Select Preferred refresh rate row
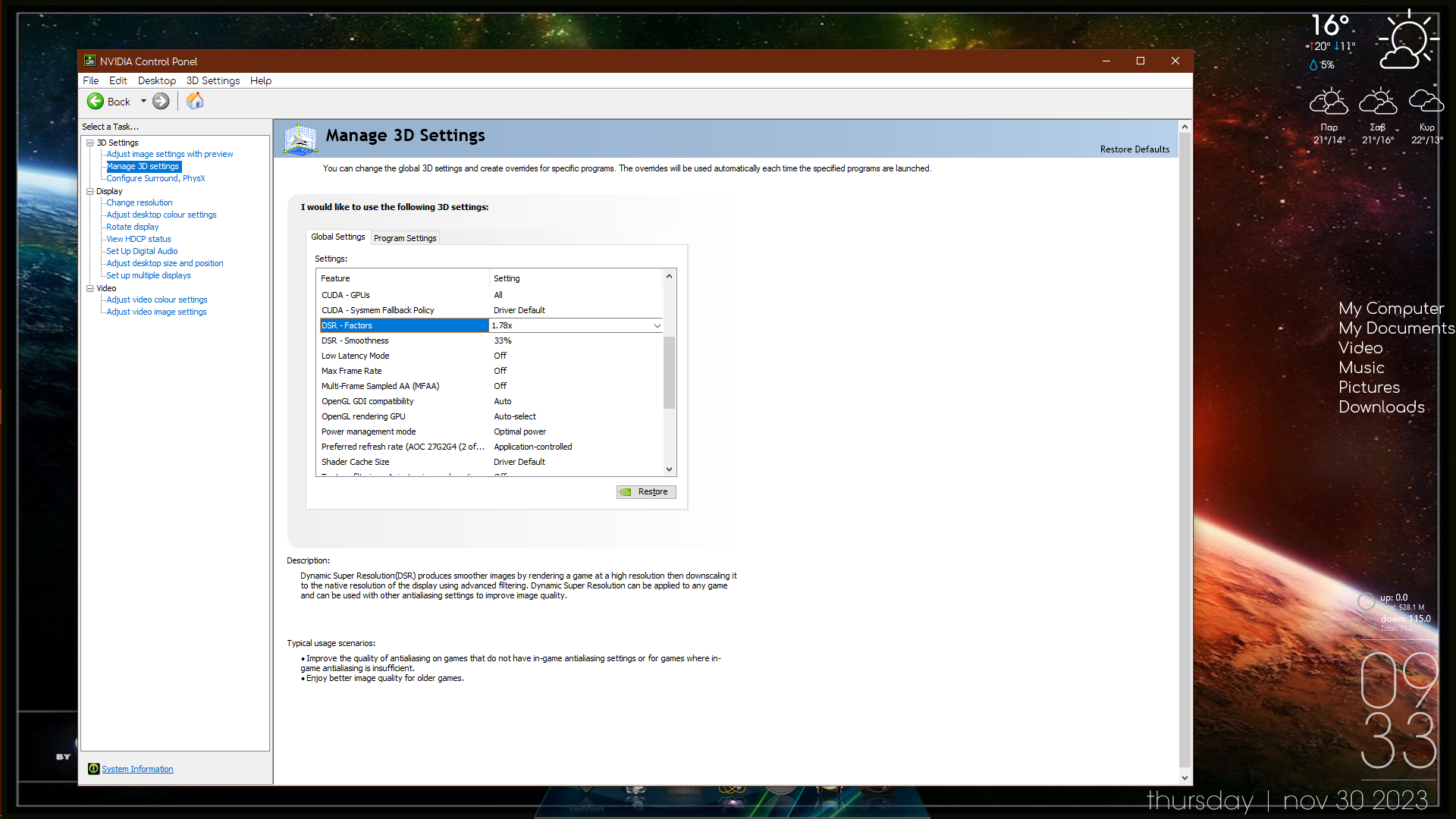Screen dimensions: 1456x819 pos(491,447)
